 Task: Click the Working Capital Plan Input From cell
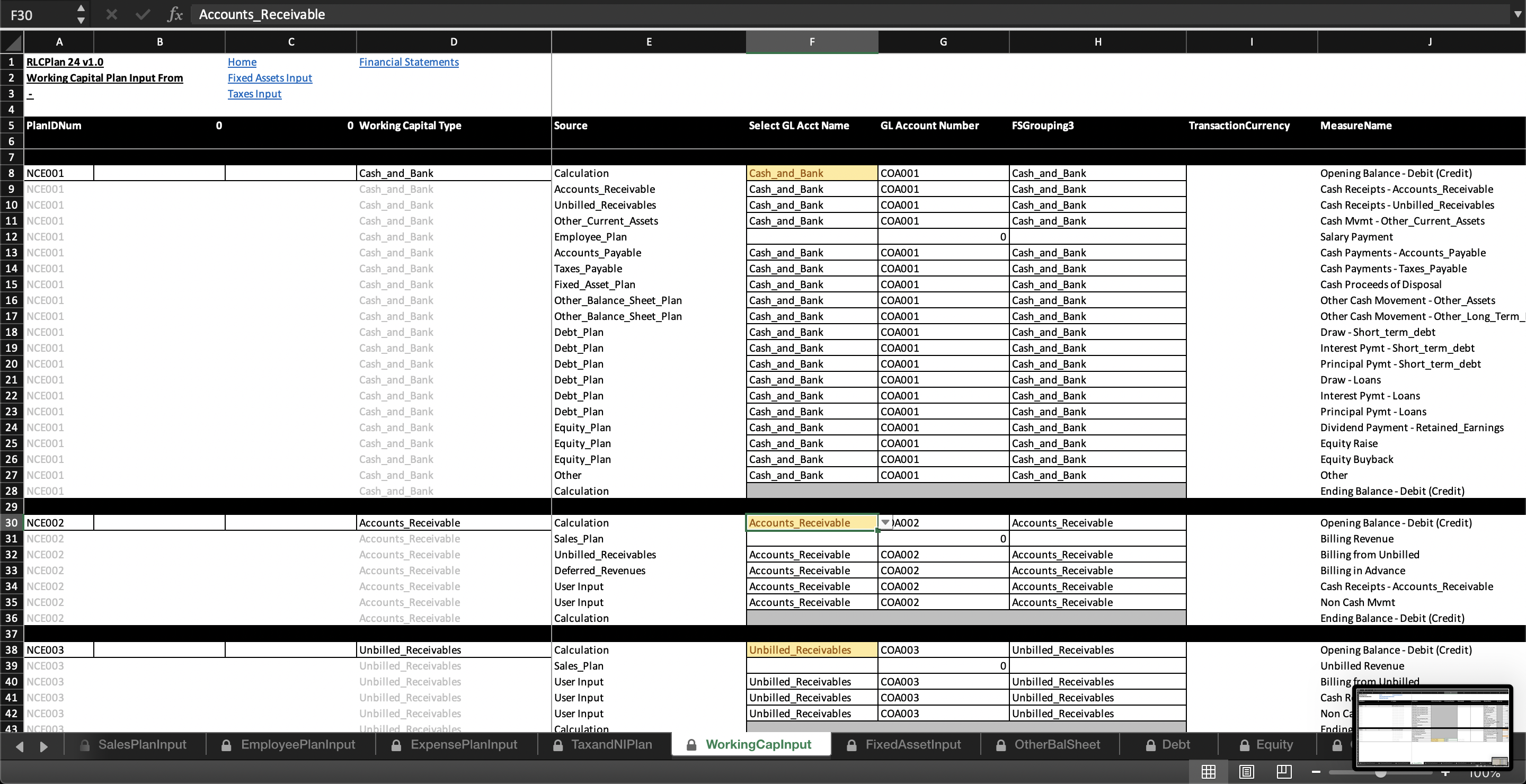pyautogui.click(x=104, y=77)
